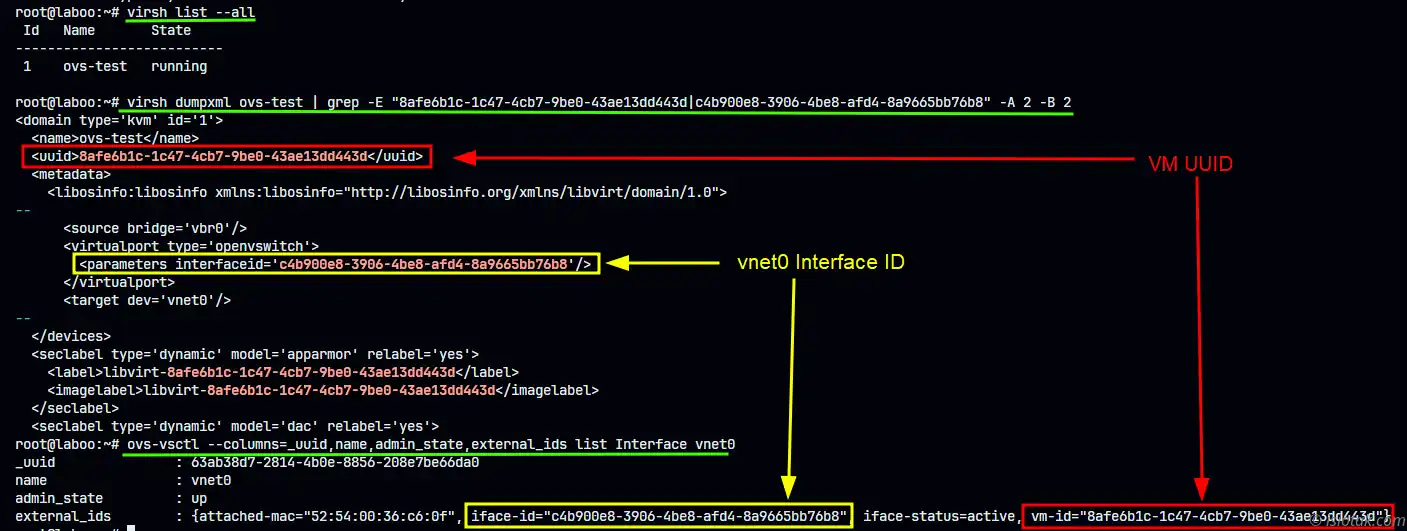Click the 'admin_state' field label

(59, 498)
